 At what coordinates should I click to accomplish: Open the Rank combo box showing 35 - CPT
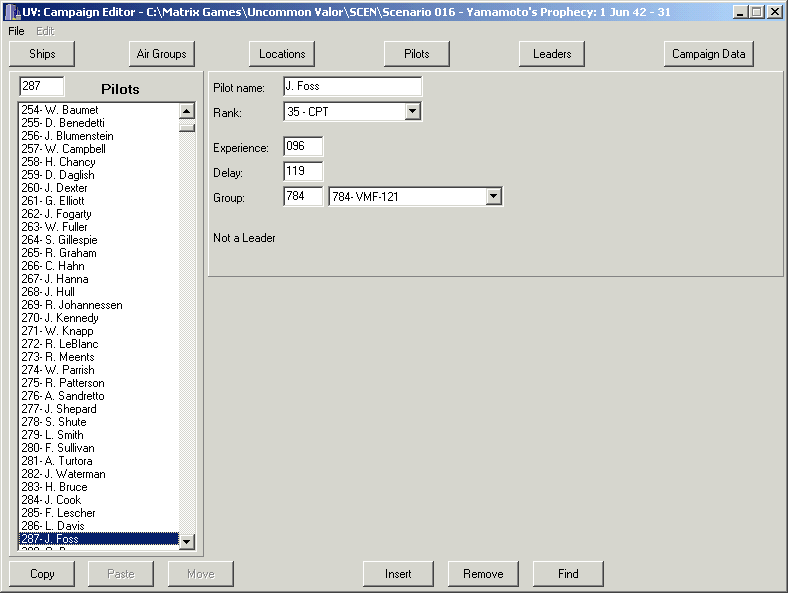coord(353,112)
